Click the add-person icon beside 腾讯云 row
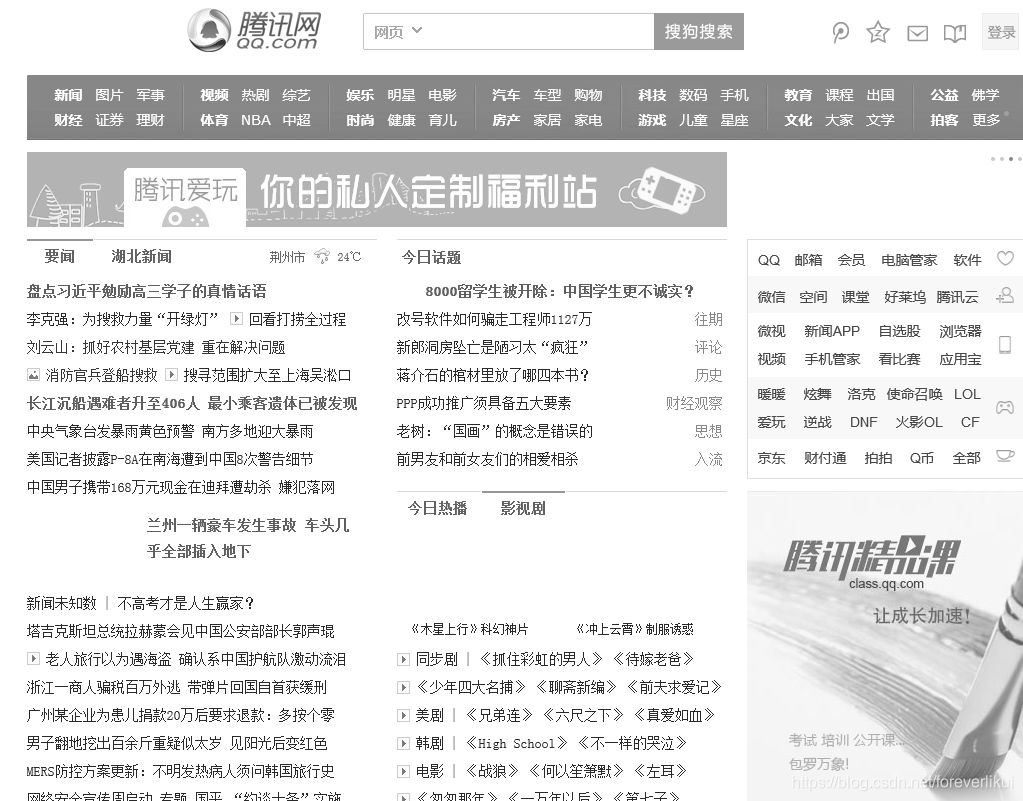The image size is (1023, 801). point(1005,295)
